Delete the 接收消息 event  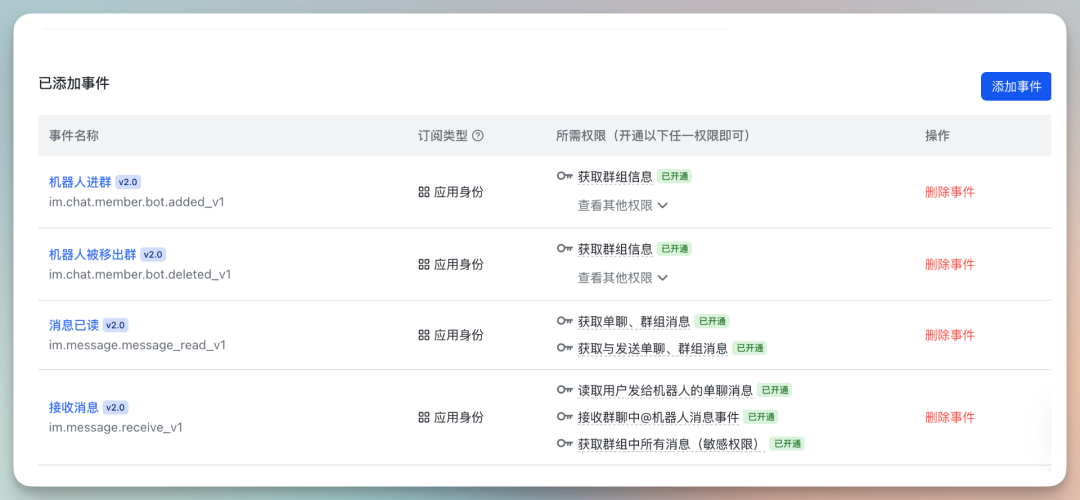(949, 417)
